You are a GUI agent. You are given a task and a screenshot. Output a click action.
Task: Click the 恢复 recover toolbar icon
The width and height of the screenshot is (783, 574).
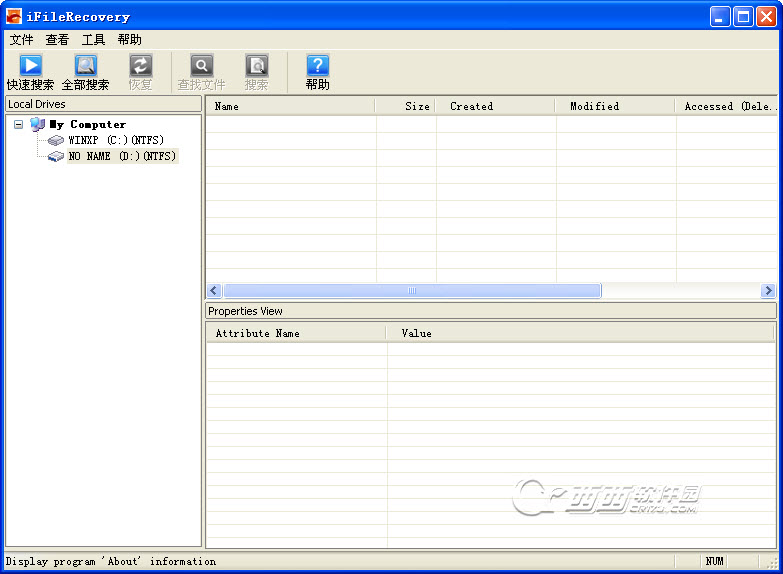point(141,67)
